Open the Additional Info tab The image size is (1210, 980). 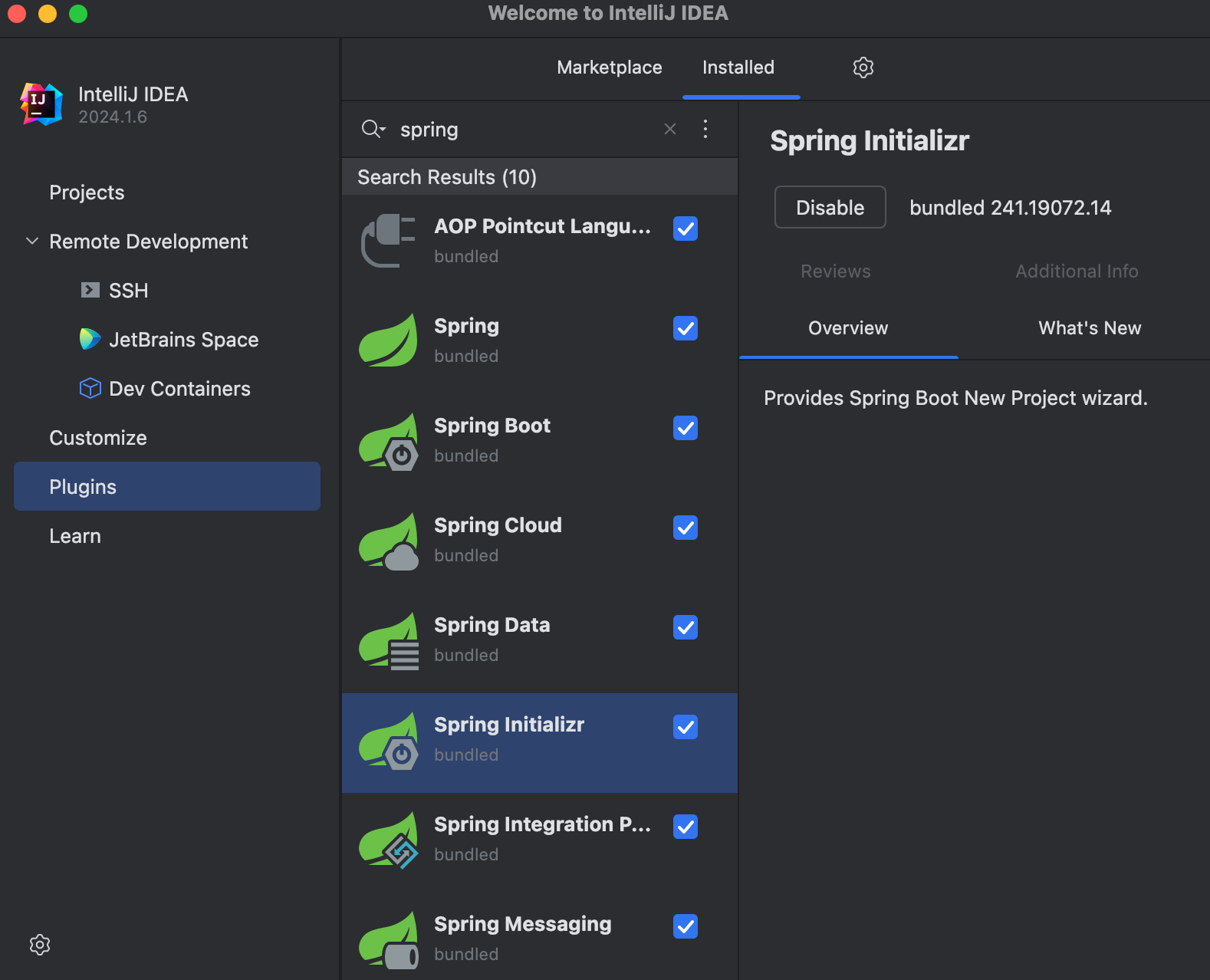pos(1077,271)
